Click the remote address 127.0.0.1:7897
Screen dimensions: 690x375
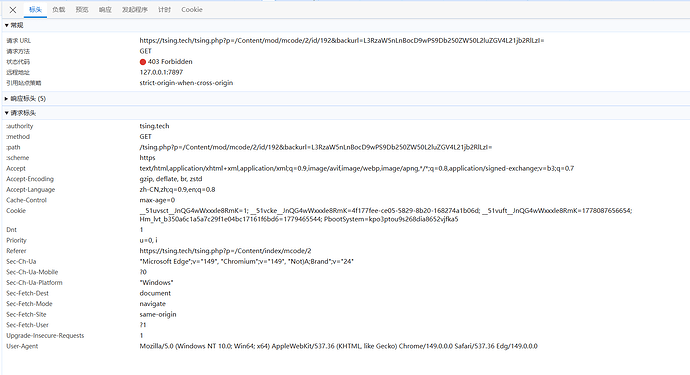click(x=161, y=72)
